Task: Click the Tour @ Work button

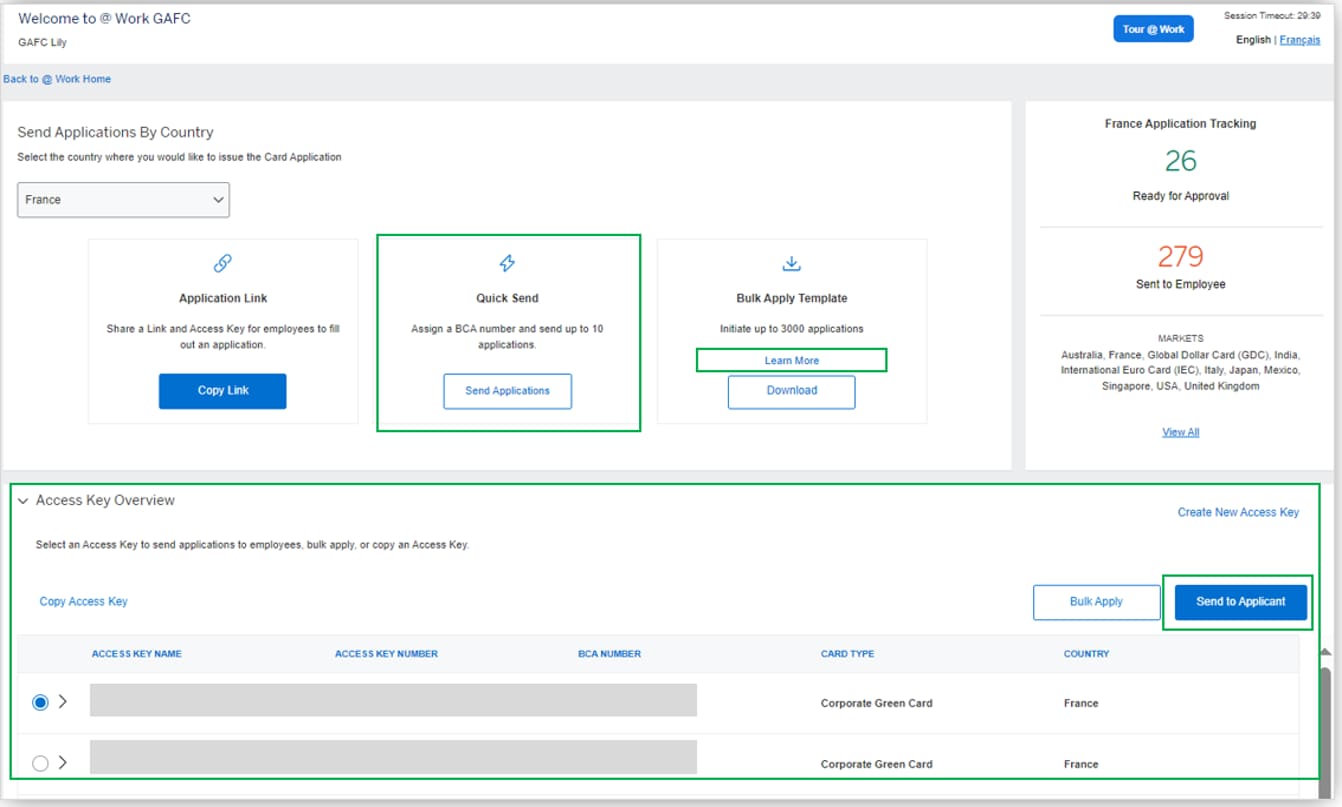Action: [x=1153, y=28]
